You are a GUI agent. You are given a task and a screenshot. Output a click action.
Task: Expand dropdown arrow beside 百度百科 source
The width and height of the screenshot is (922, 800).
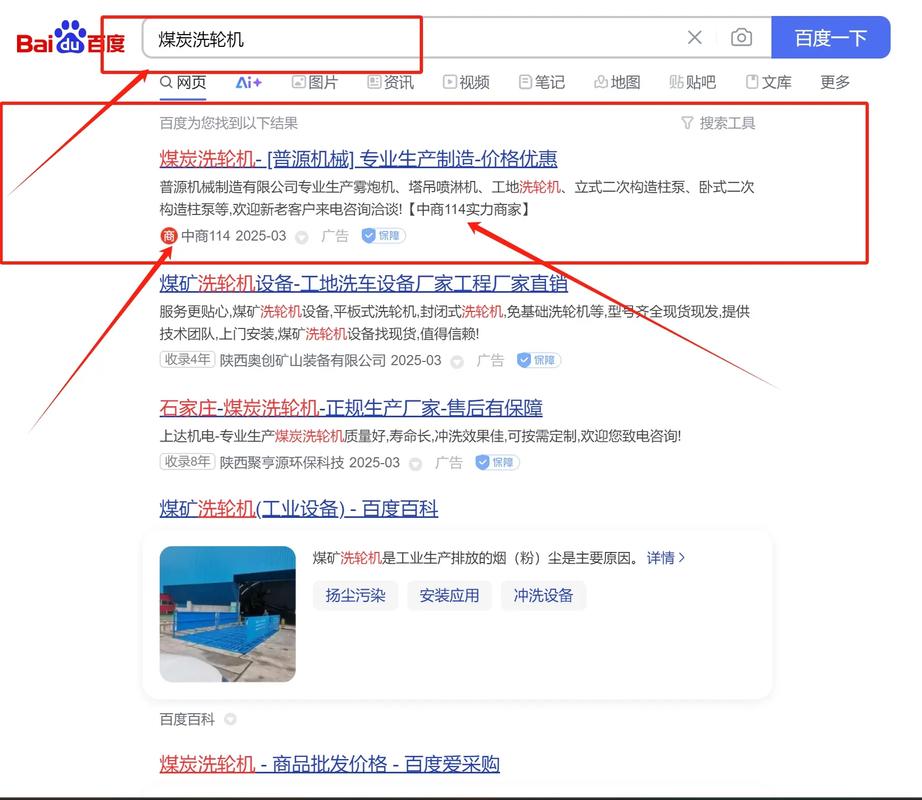click(x=230, y=719)
